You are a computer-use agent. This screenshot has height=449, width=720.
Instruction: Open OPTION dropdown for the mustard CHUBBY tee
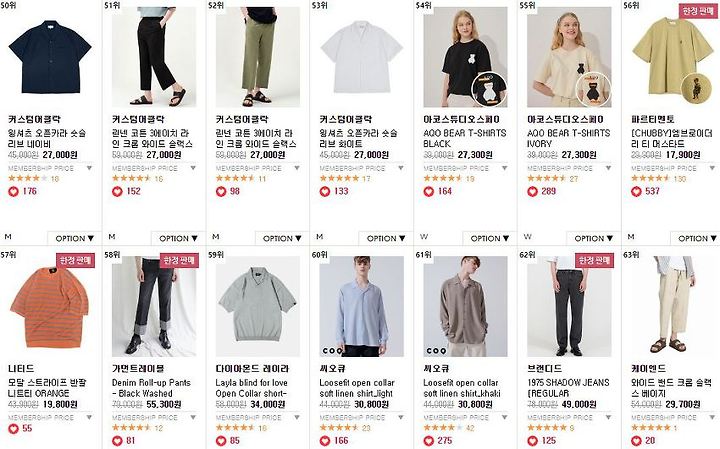[697, 238]
